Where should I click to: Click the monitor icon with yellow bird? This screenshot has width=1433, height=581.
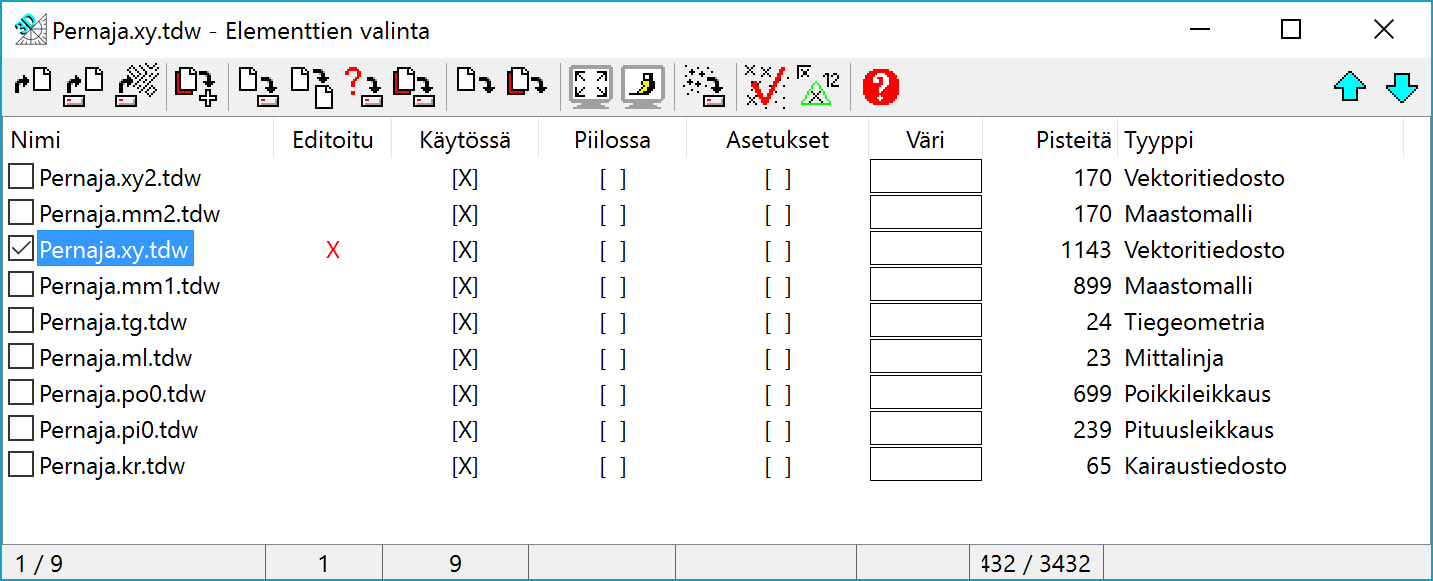coord(643,86)
